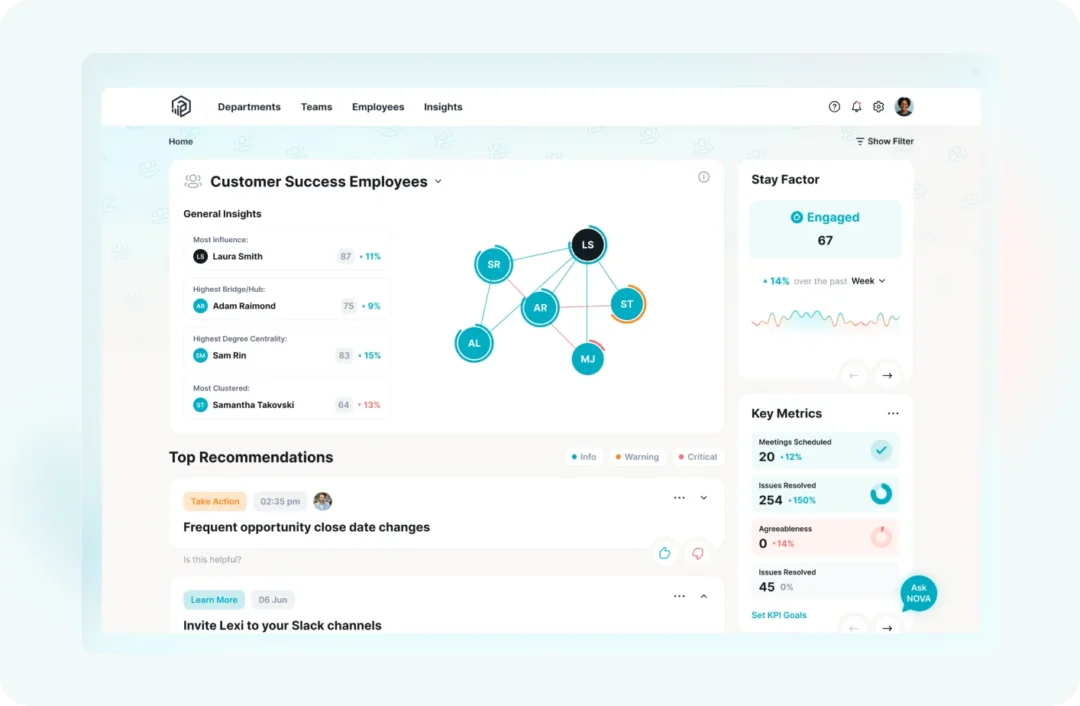This screenshot has width=1080, height=706.
Task: Toggle the Info recommendation filter
Action: 583,457
